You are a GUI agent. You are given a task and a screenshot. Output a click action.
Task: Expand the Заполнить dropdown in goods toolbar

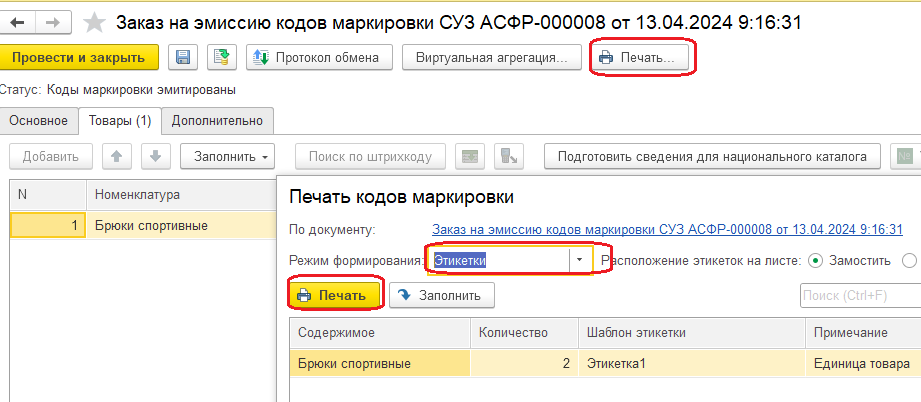coord(228,156)
